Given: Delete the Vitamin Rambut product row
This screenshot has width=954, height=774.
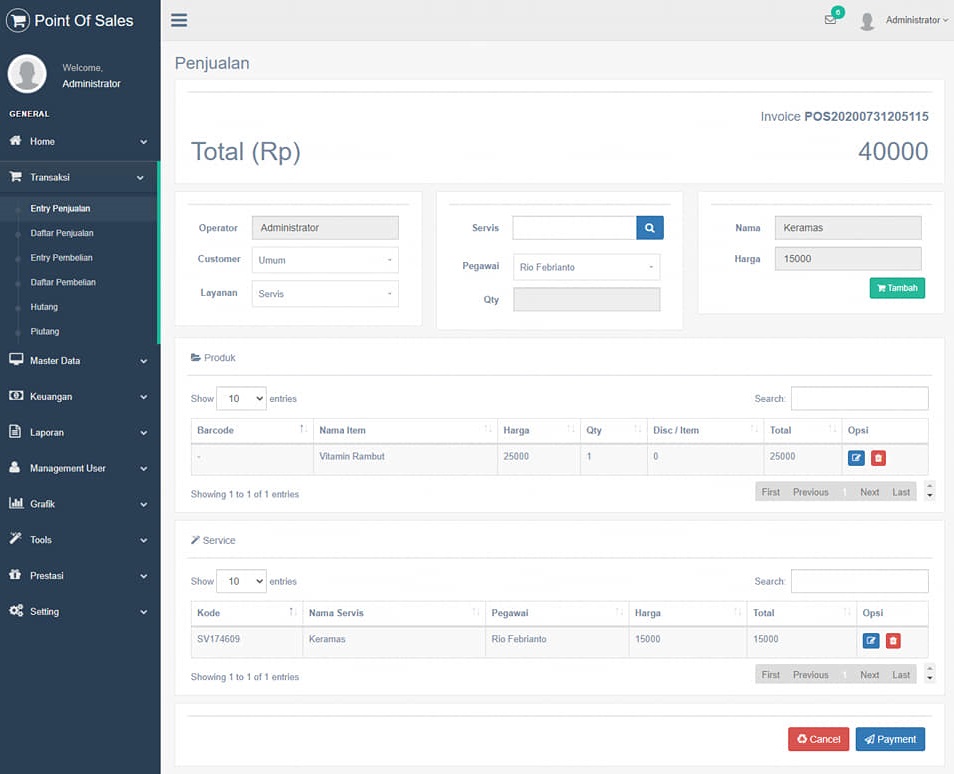Looking at the screenshot, I should click(878, 458).
